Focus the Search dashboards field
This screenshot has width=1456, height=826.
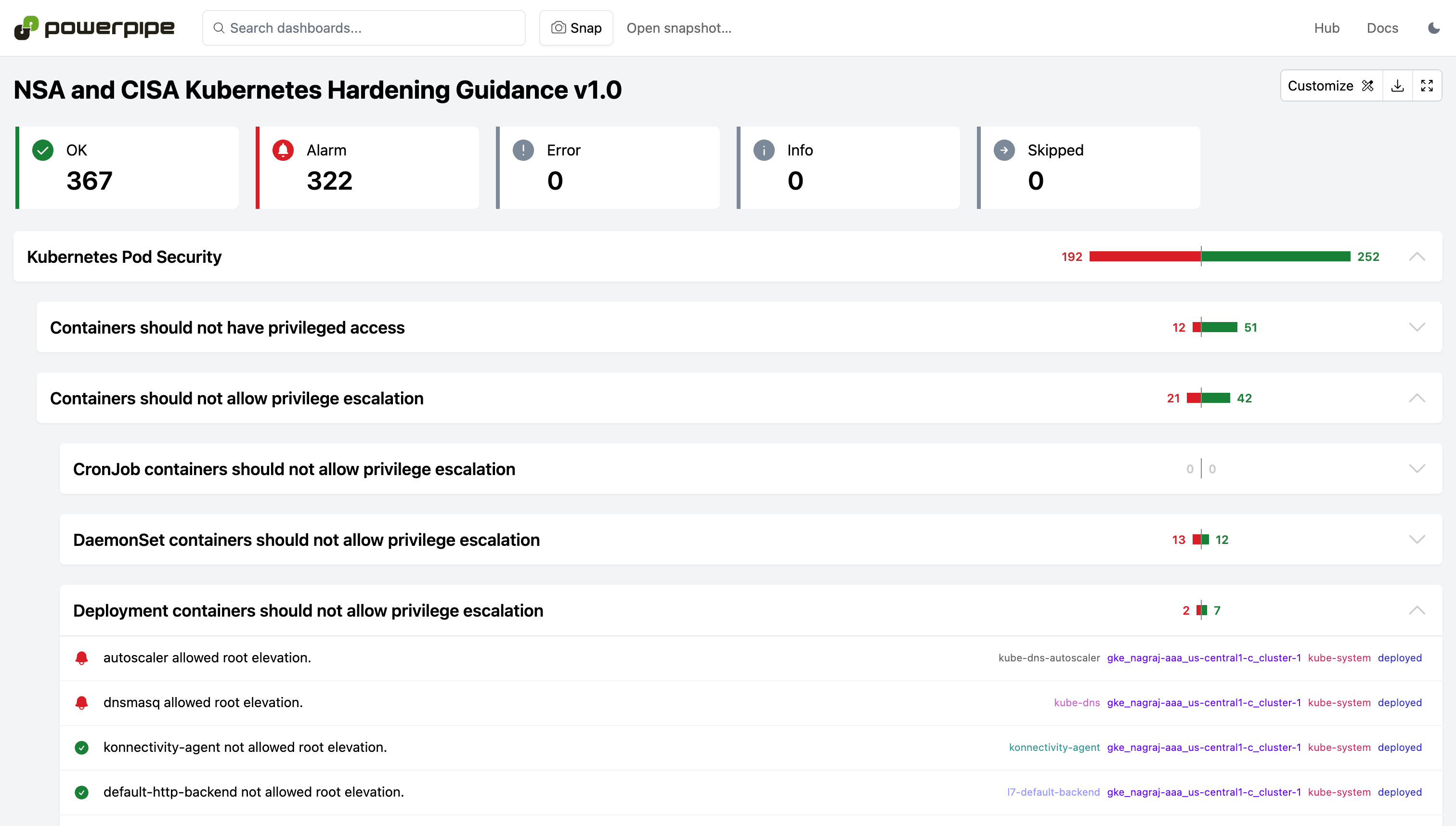click(x=364, y=28)
